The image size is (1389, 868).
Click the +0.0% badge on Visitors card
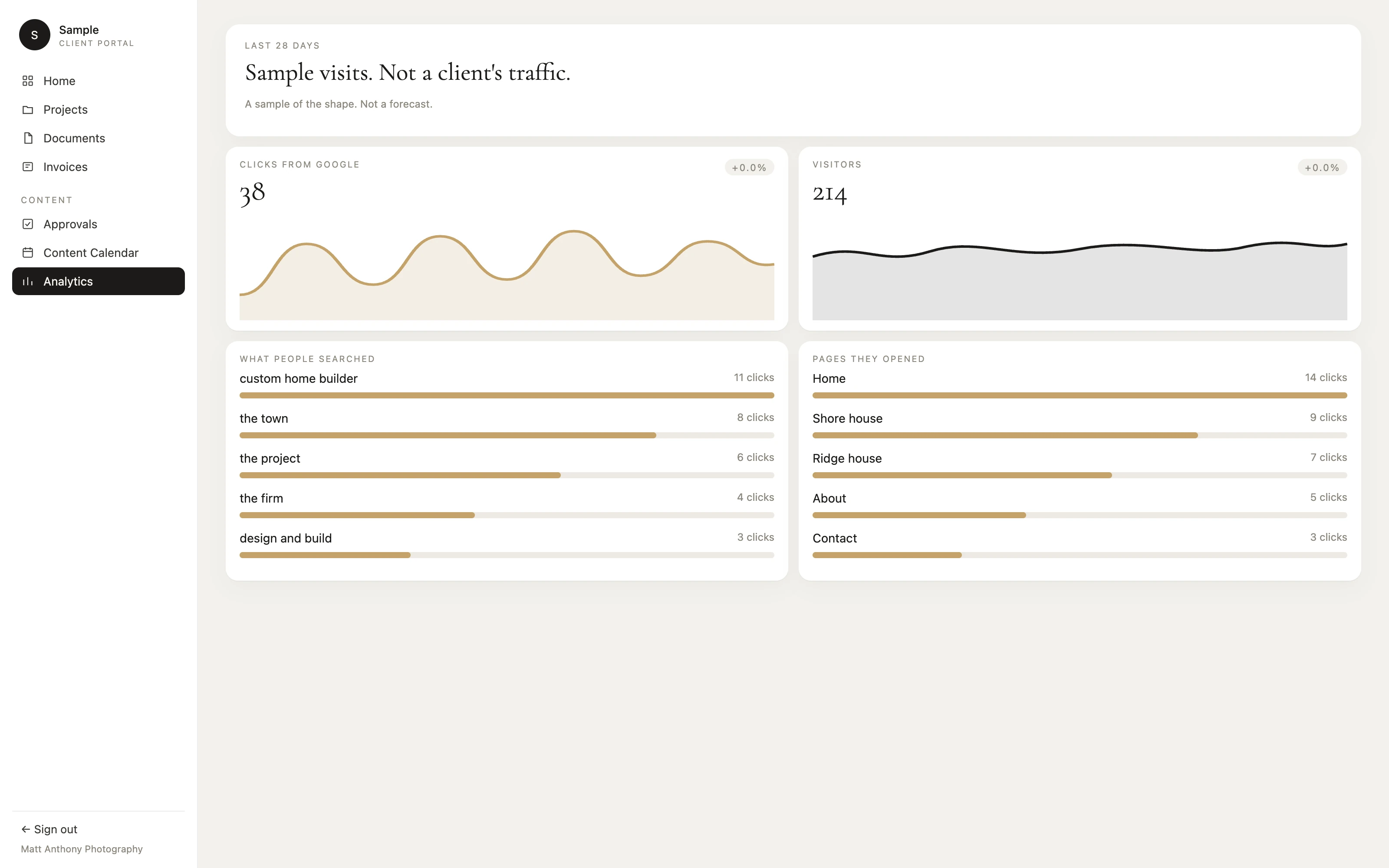pyautogui.click(x=1322, y=168)
